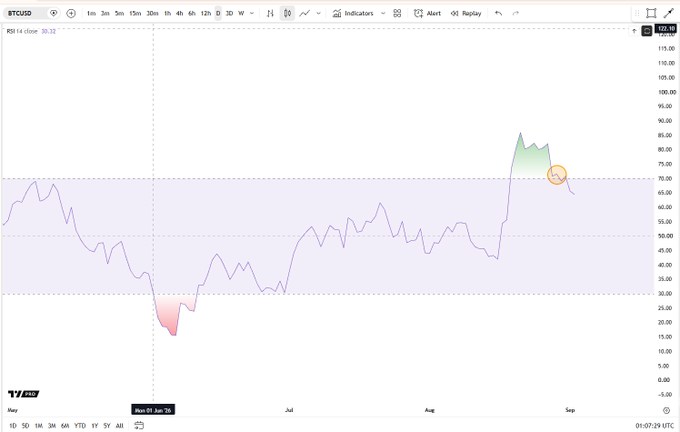Click the eye icon beside BTCUSD
Screen dimensions: 680x432
54,13
